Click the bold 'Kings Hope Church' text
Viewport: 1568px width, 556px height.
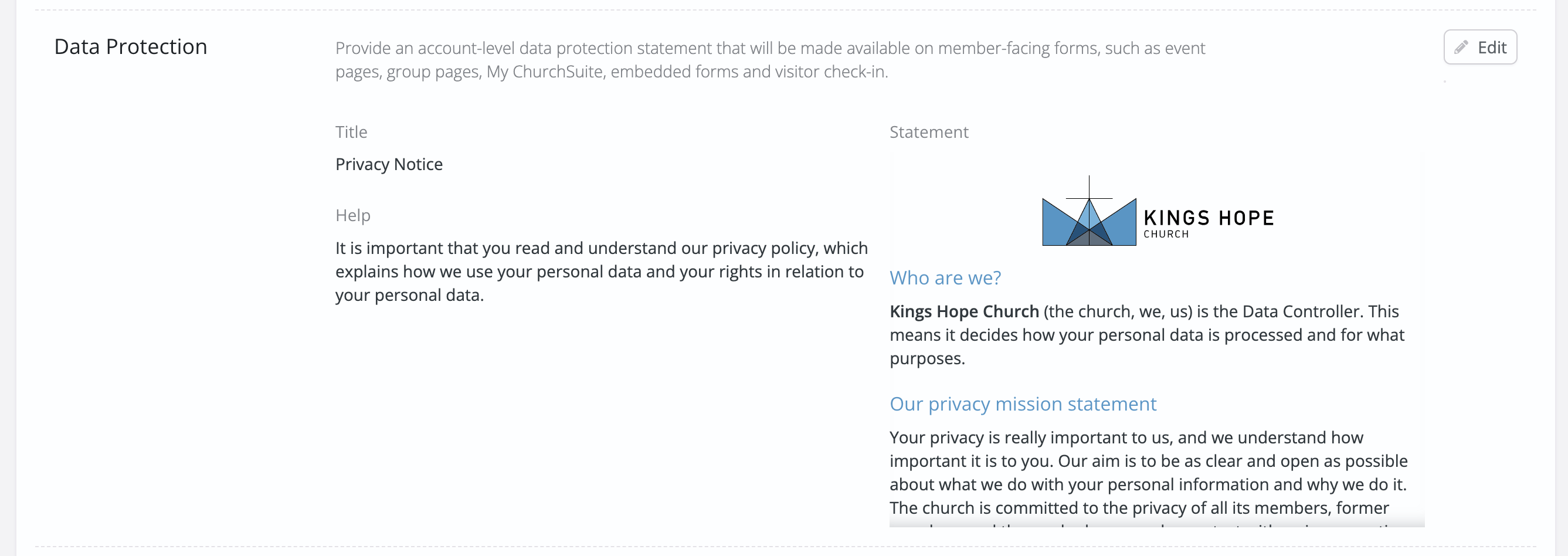pyautogui.click(x=964, y=311)
